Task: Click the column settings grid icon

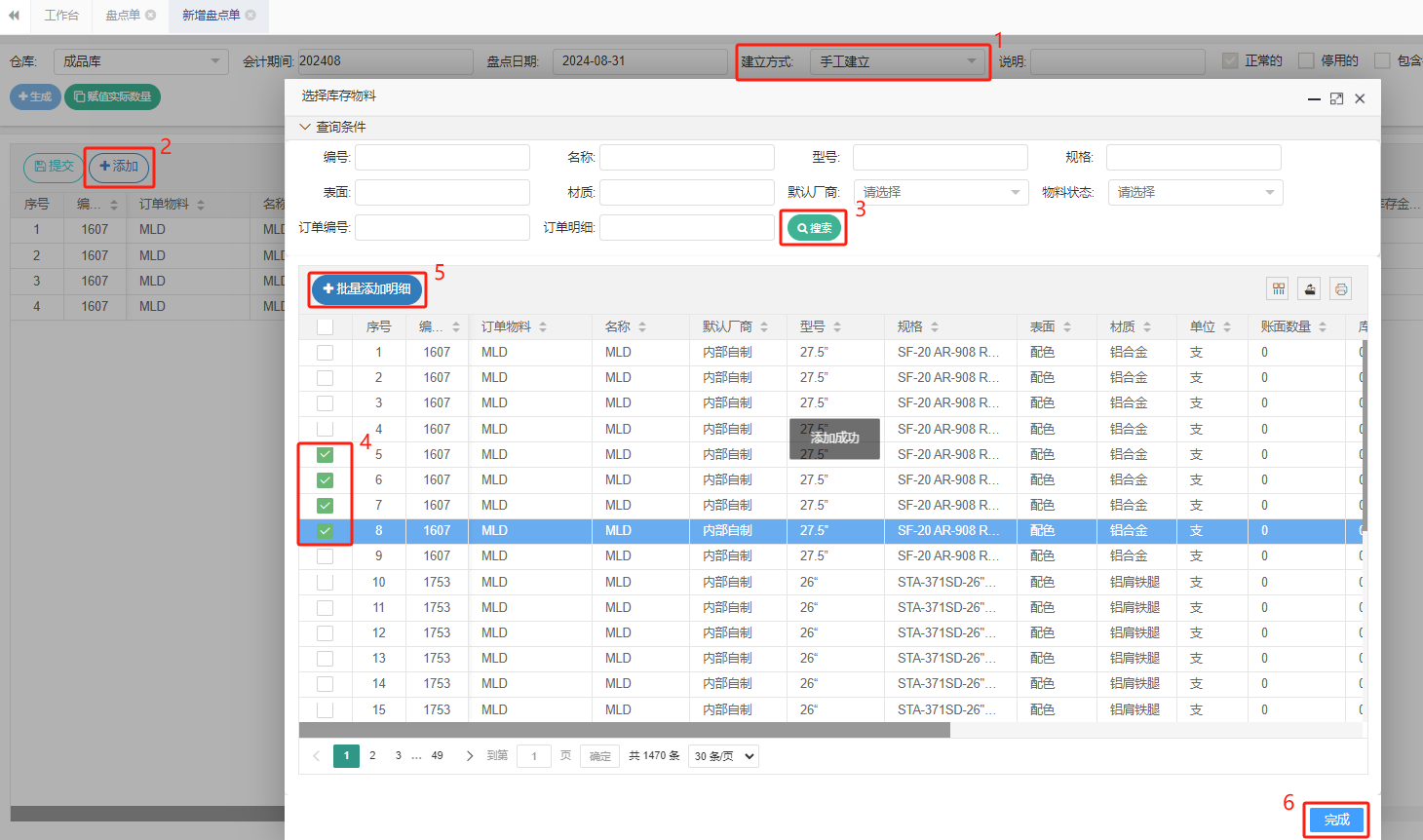Action: tap(1278, 288)
